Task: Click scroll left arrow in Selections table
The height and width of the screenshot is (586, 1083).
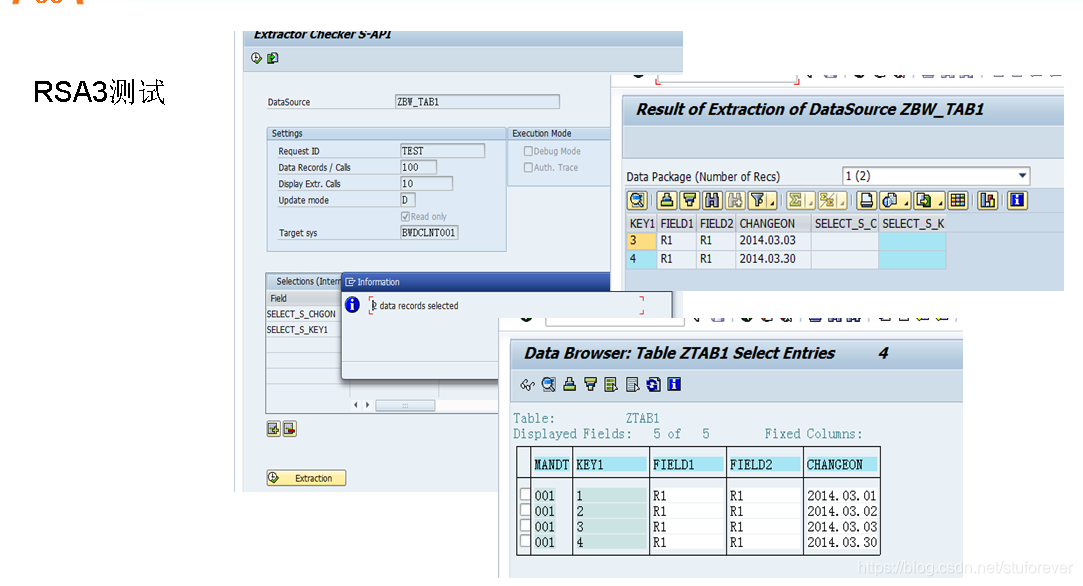Action: click(x=356, y=405)
